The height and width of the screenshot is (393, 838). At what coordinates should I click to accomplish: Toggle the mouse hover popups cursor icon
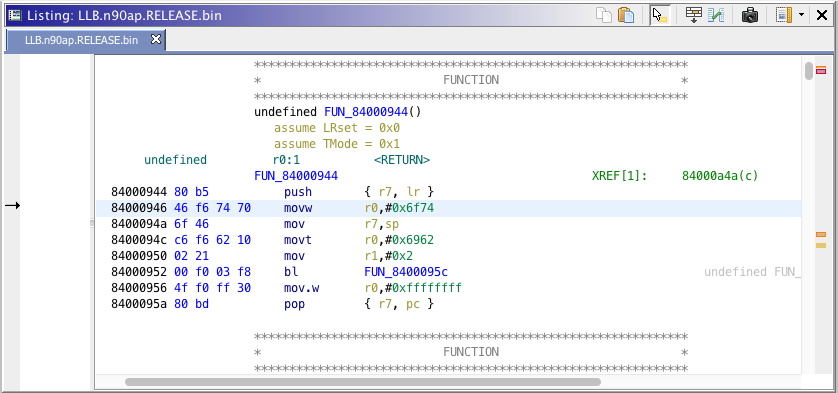point(661,15)
